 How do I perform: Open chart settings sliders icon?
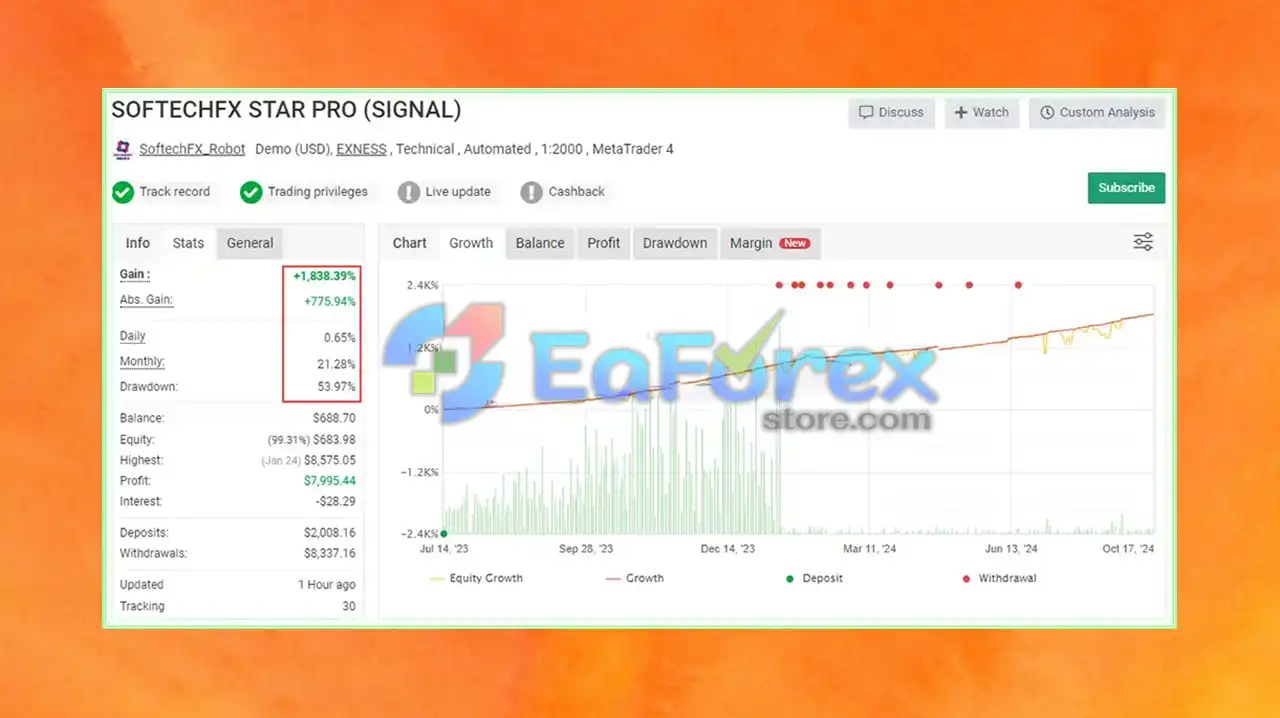[x=1143, y=242]
